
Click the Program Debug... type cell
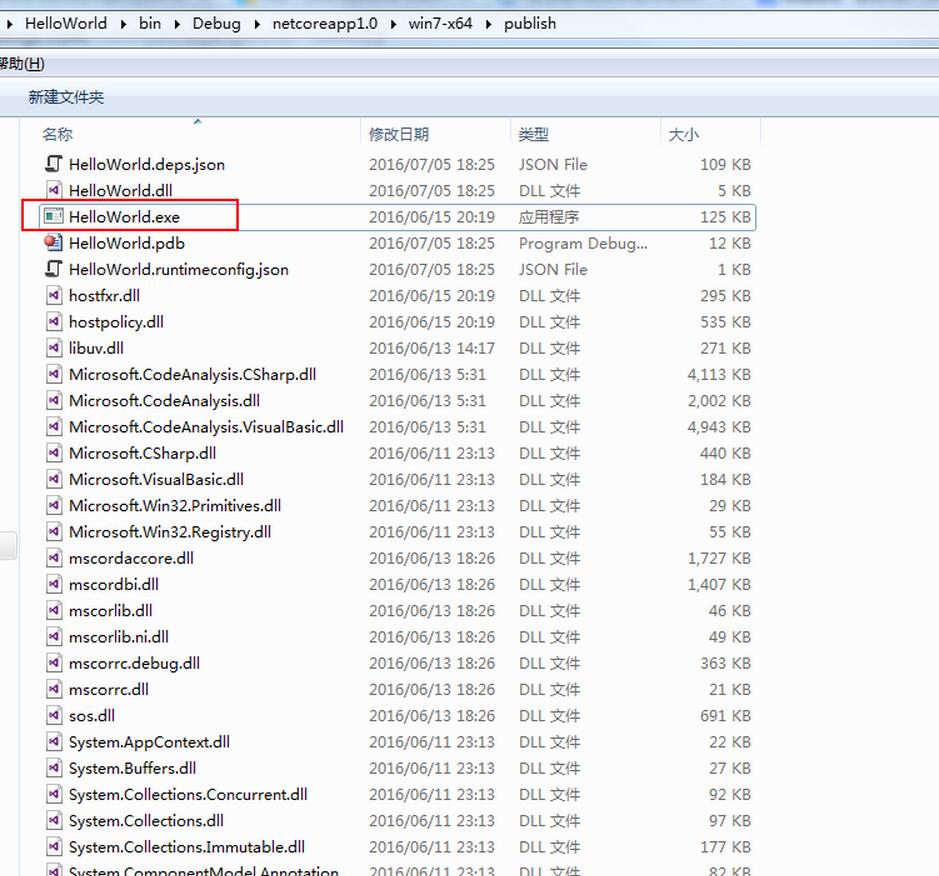pos(583,244)
